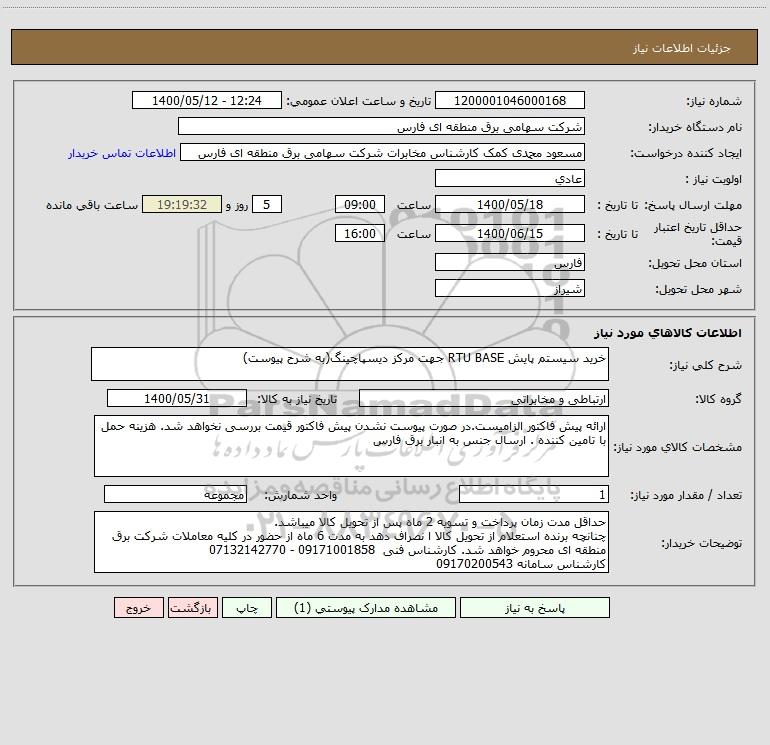This screenshot has height=745, width=770.
Task: Click the تاریخ و ساعت اعلان عمومی label
Action: point(358,102)
